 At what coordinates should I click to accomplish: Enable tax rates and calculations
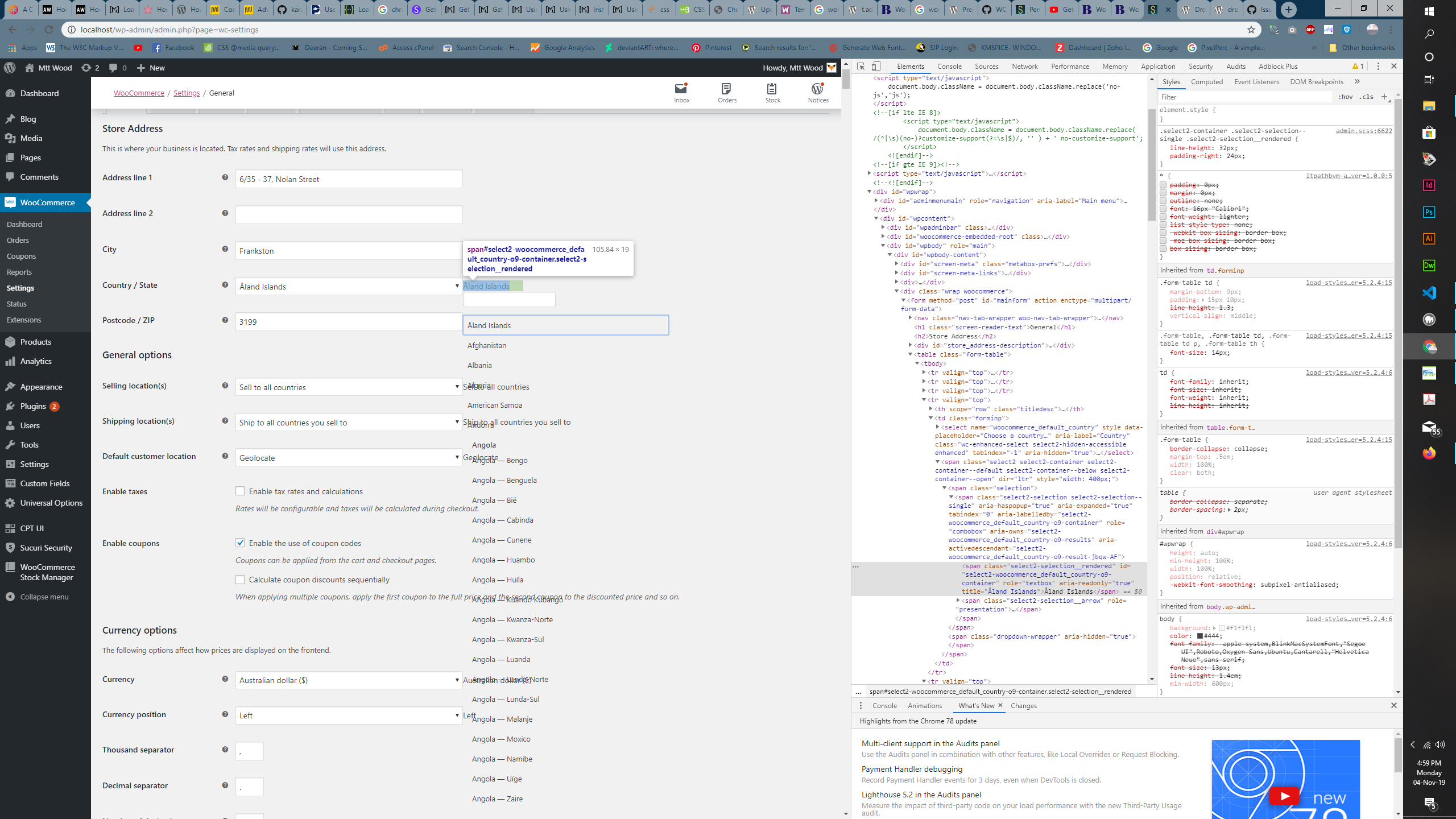[241, 491]
